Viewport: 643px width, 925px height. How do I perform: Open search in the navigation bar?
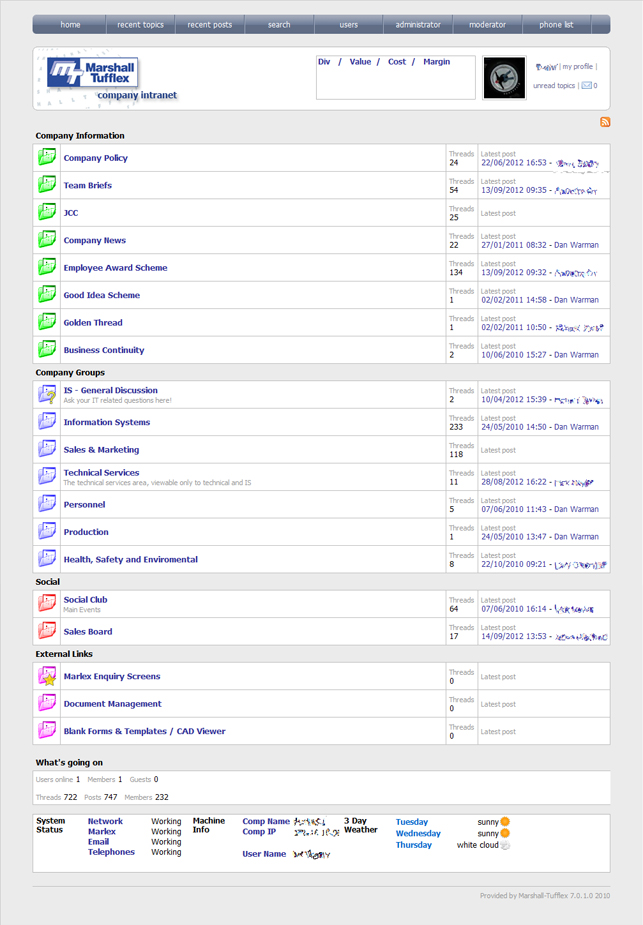[x=279, y=25]
